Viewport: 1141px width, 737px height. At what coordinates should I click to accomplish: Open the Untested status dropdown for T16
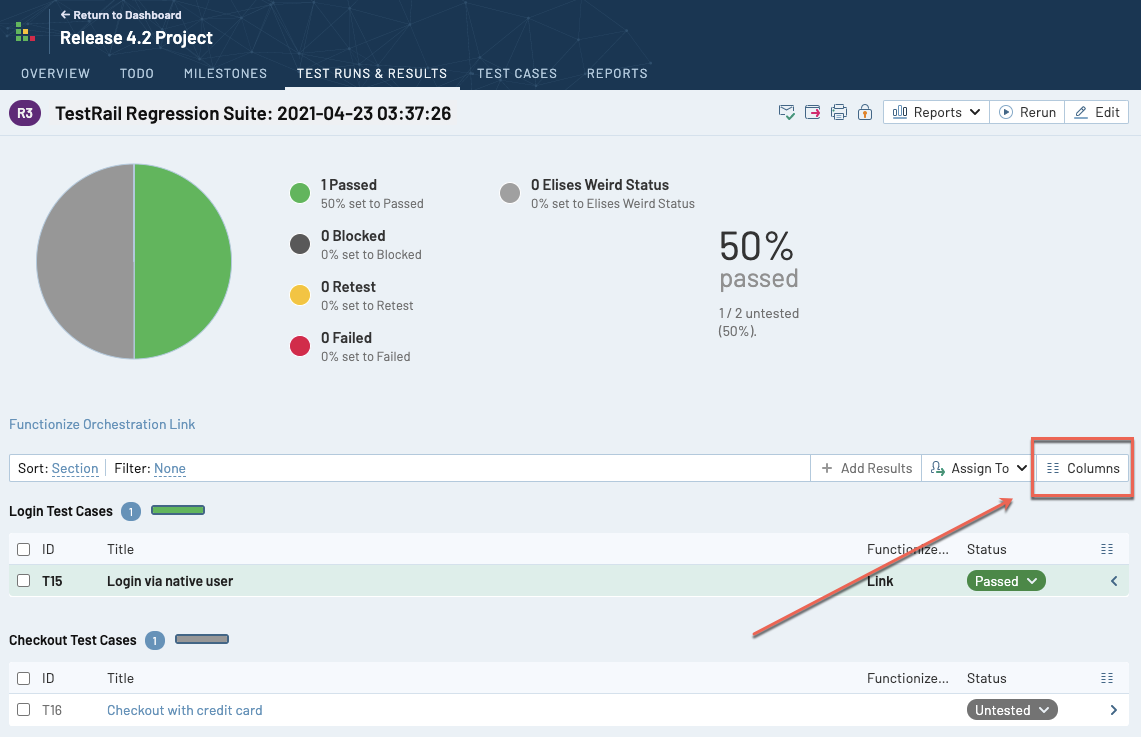1011,710
